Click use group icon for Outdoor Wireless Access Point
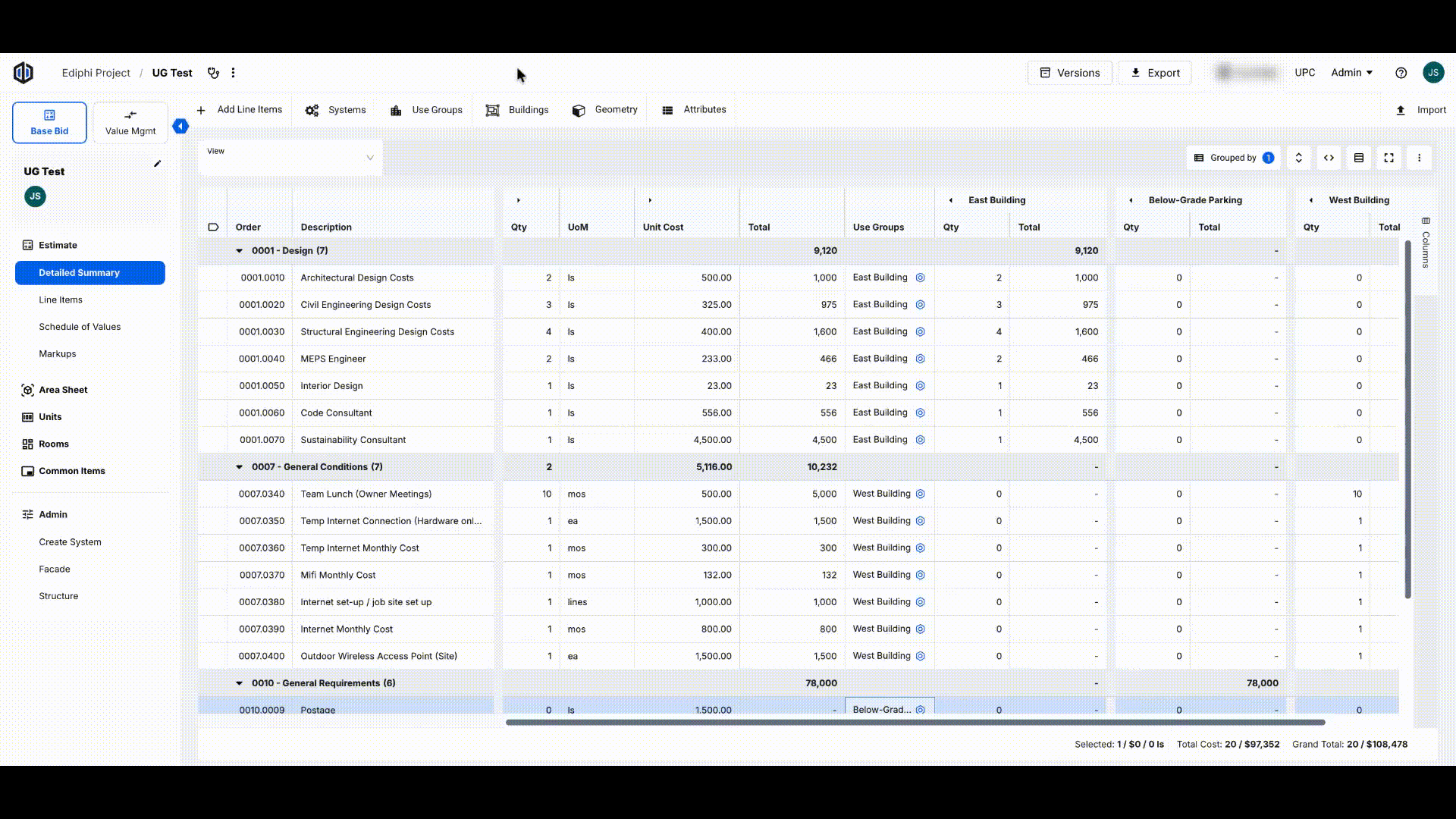The height and width of the screenshot is (819, 1456). click(x=920, y=656)
